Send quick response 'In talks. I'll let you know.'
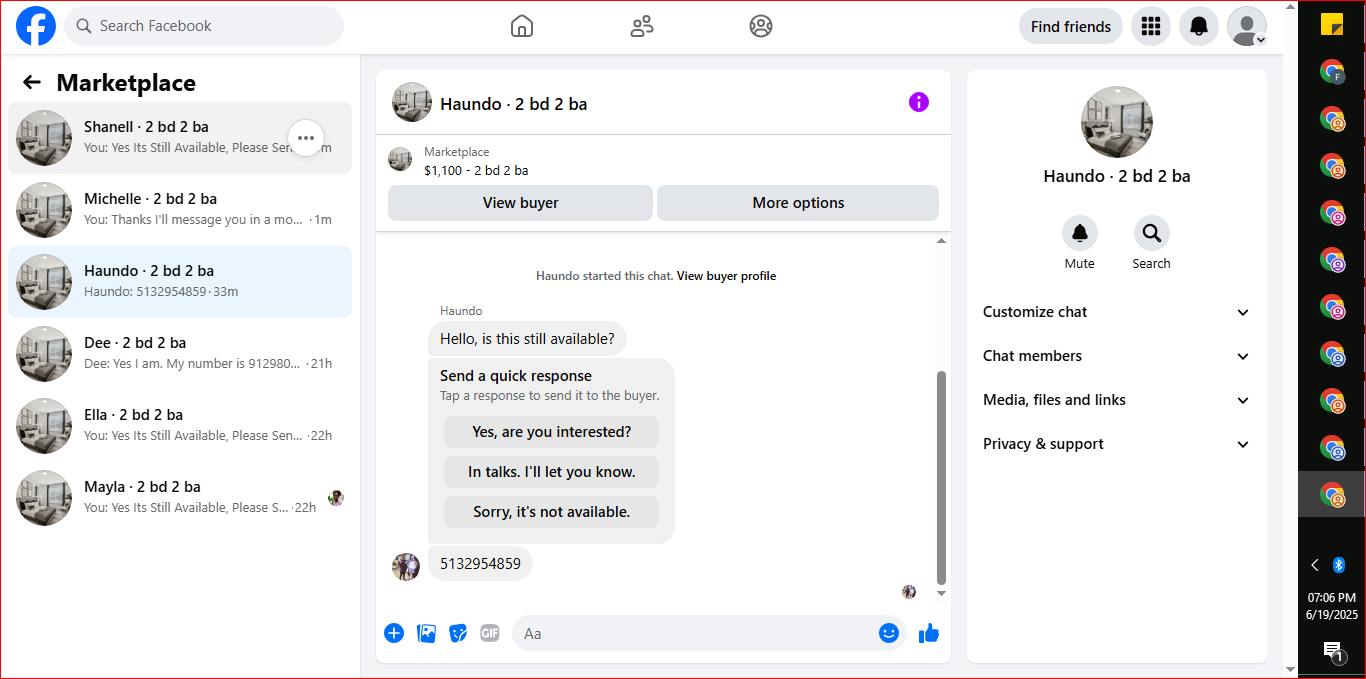This screenshot has width=1366, height=679. [551, 472]
